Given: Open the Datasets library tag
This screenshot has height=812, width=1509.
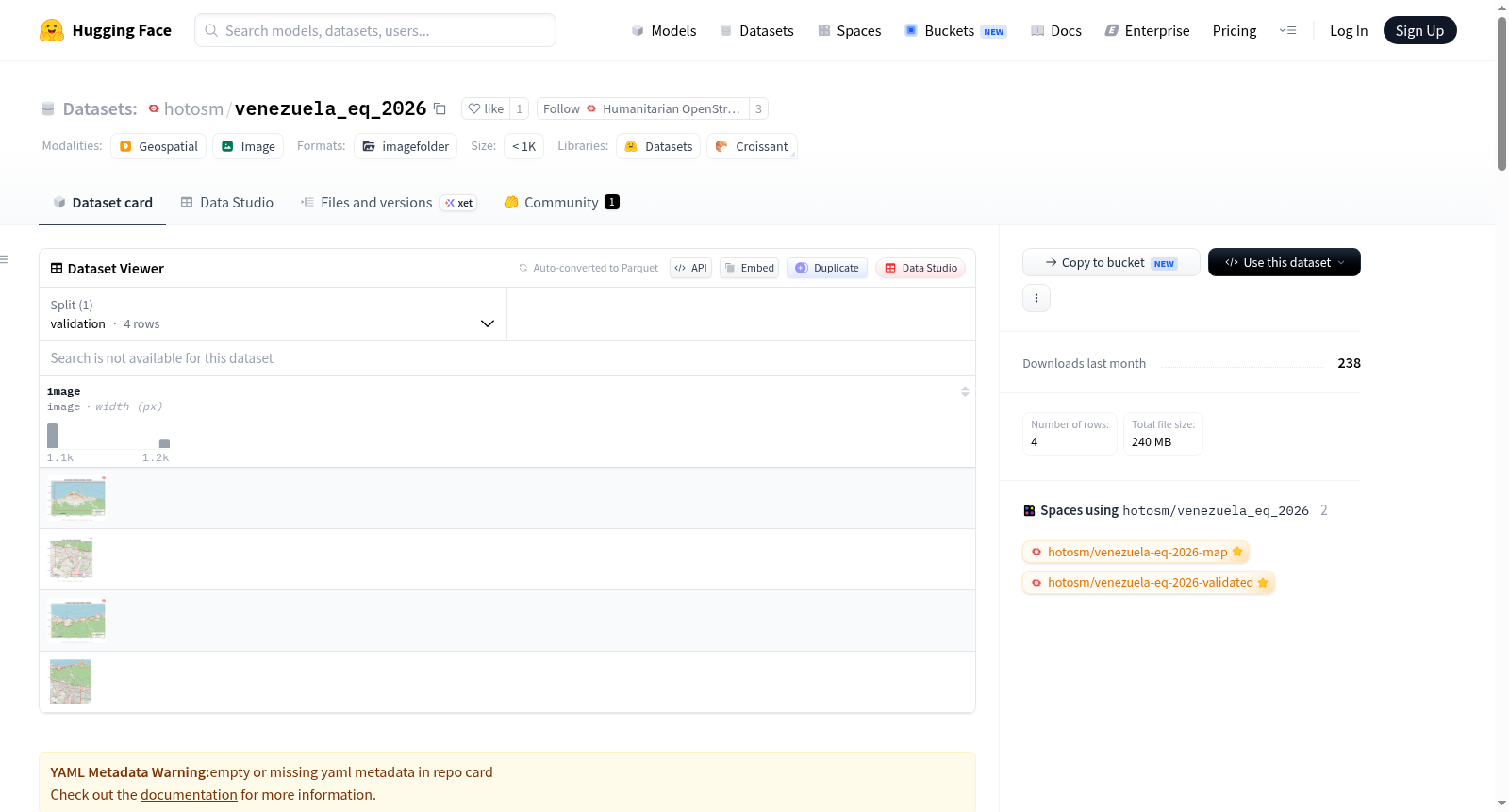Looking at the screenshot, I should 658,146.
